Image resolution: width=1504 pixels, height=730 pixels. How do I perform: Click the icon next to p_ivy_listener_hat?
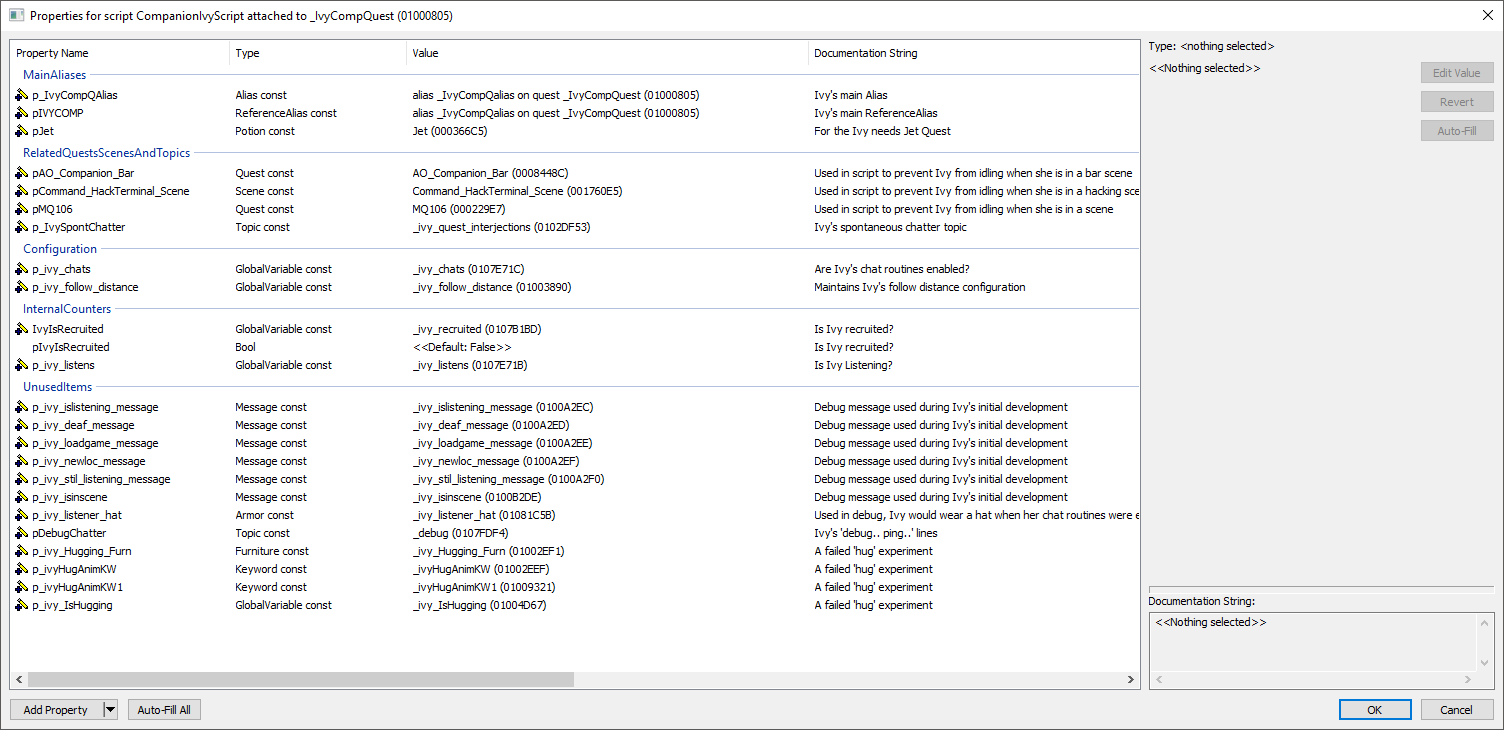(21, 515)
